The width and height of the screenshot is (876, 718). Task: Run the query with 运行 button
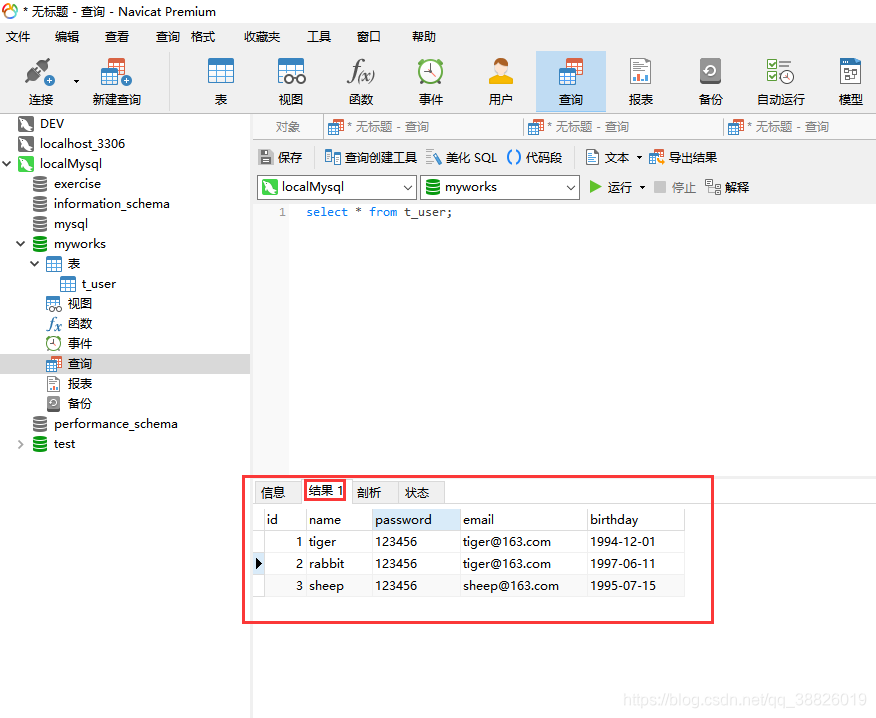pyautogui.click(x=611, y=187)
